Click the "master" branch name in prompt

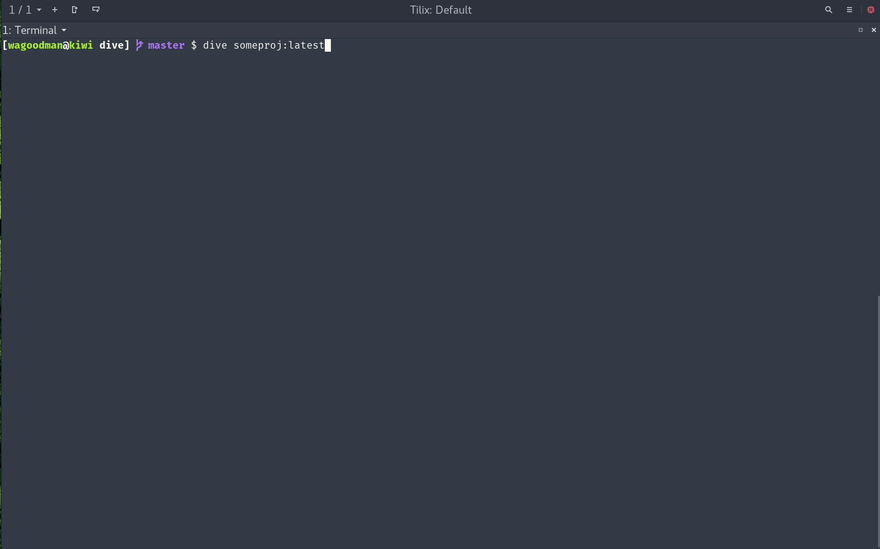pyautogui.click(x=166, y=45)
